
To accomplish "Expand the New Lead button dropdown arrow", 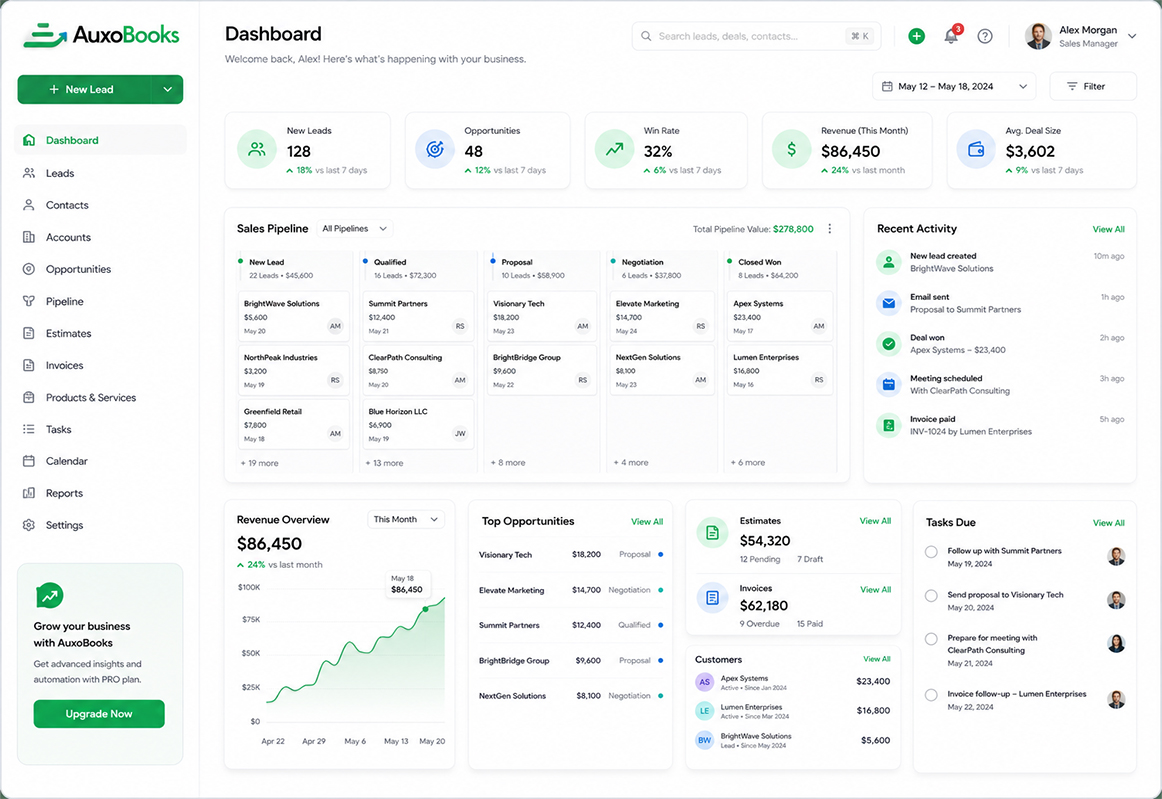I will [x=167, y=89].
